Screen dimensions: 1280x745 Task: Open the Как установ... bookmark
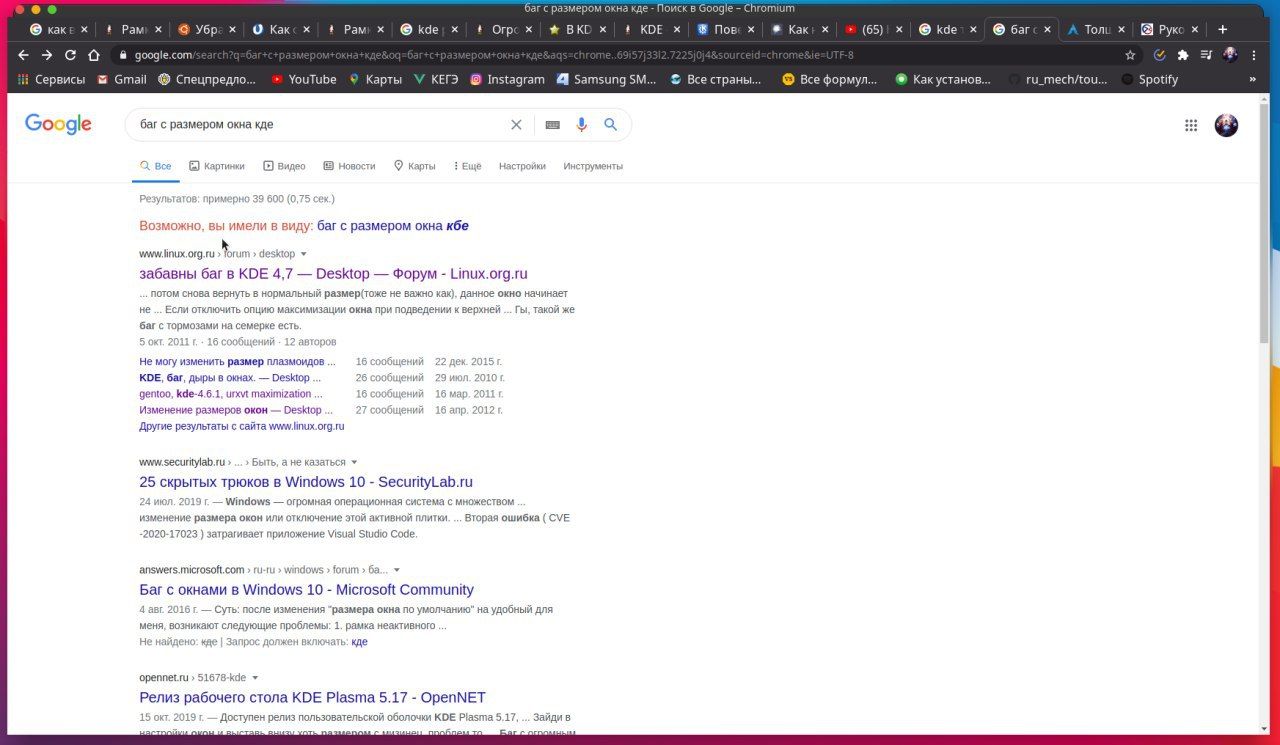tap(942, 79)
